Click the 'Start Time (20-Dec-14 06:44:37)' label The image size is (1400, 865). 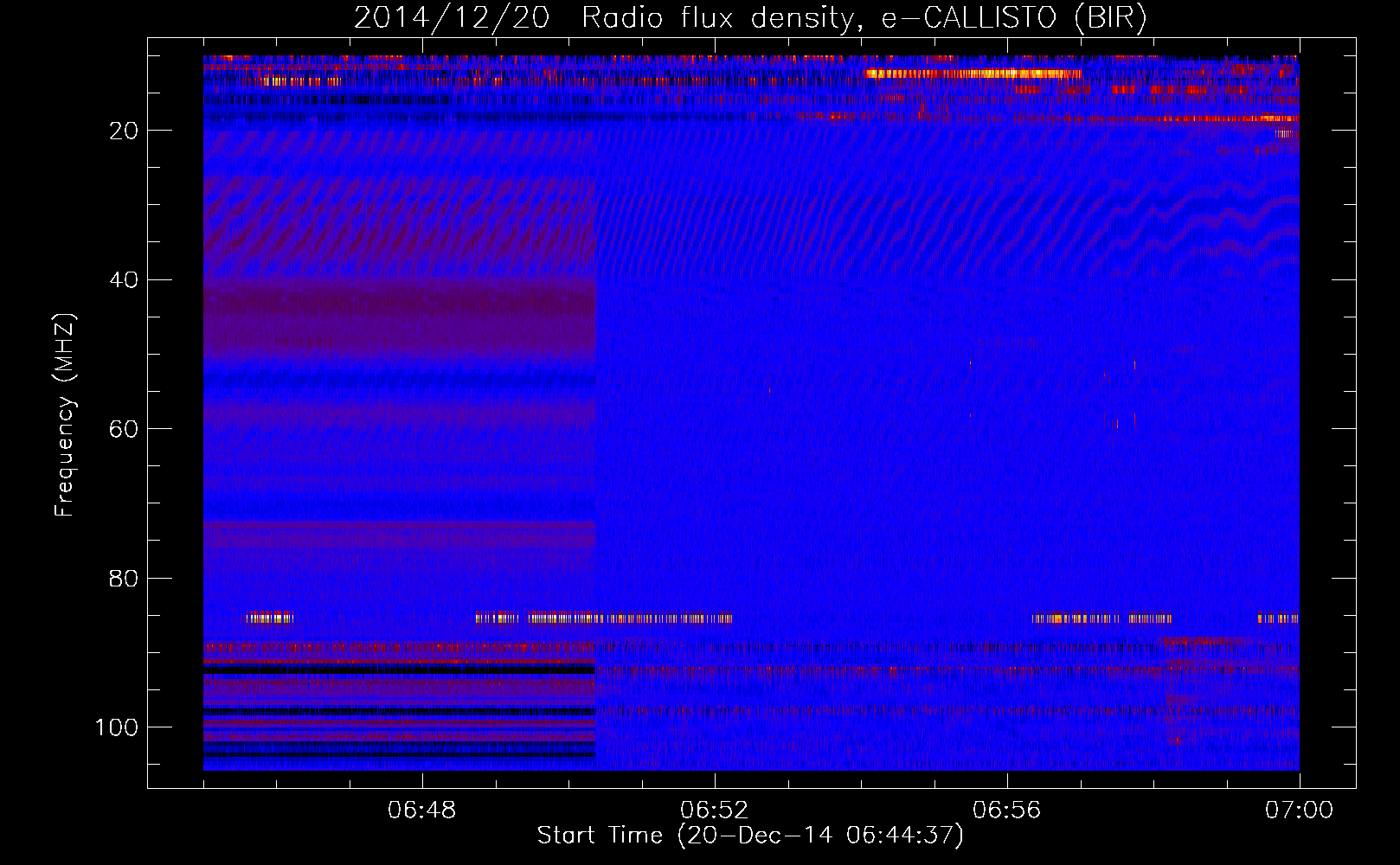click(x=750, y=836)
